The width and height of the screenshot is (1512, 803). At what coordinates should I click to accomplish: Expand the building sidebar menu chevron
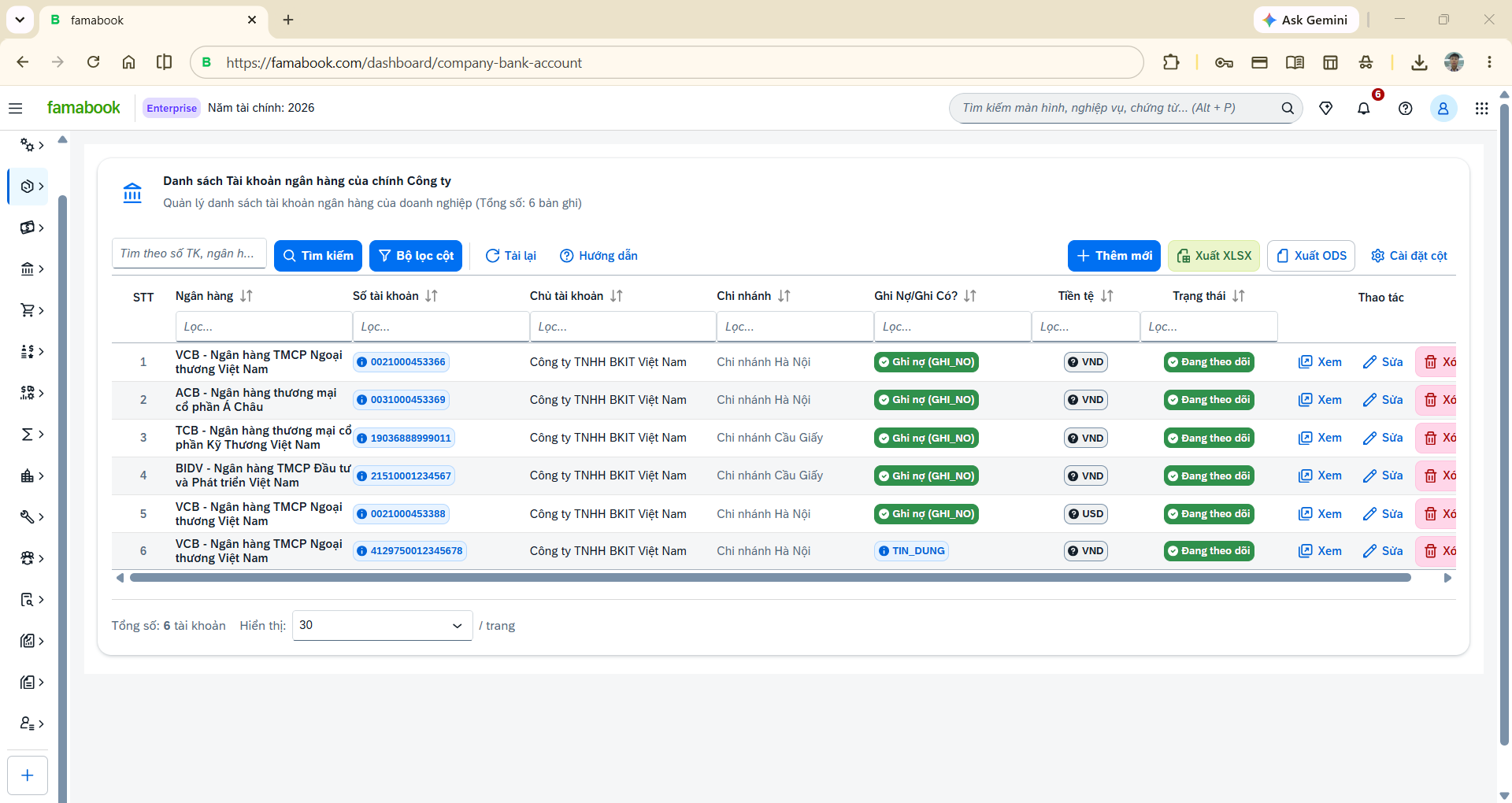point(41,476)
